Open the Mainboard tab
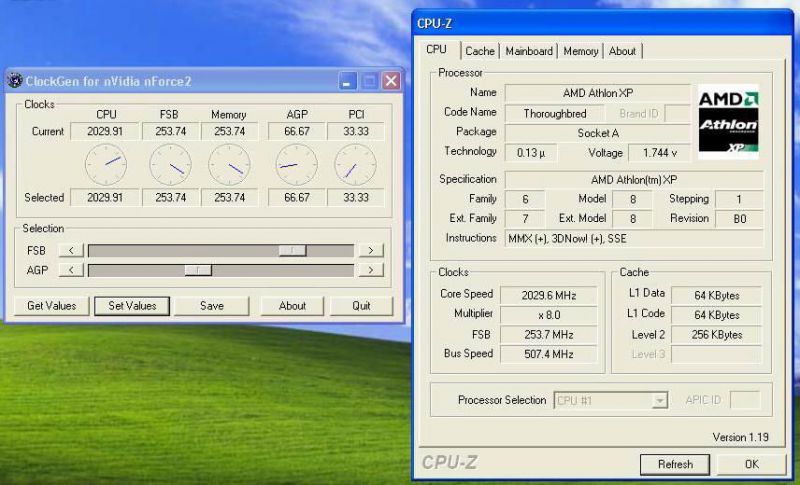The height and width of the screenshot is (485, 800). tap(529, 51)
